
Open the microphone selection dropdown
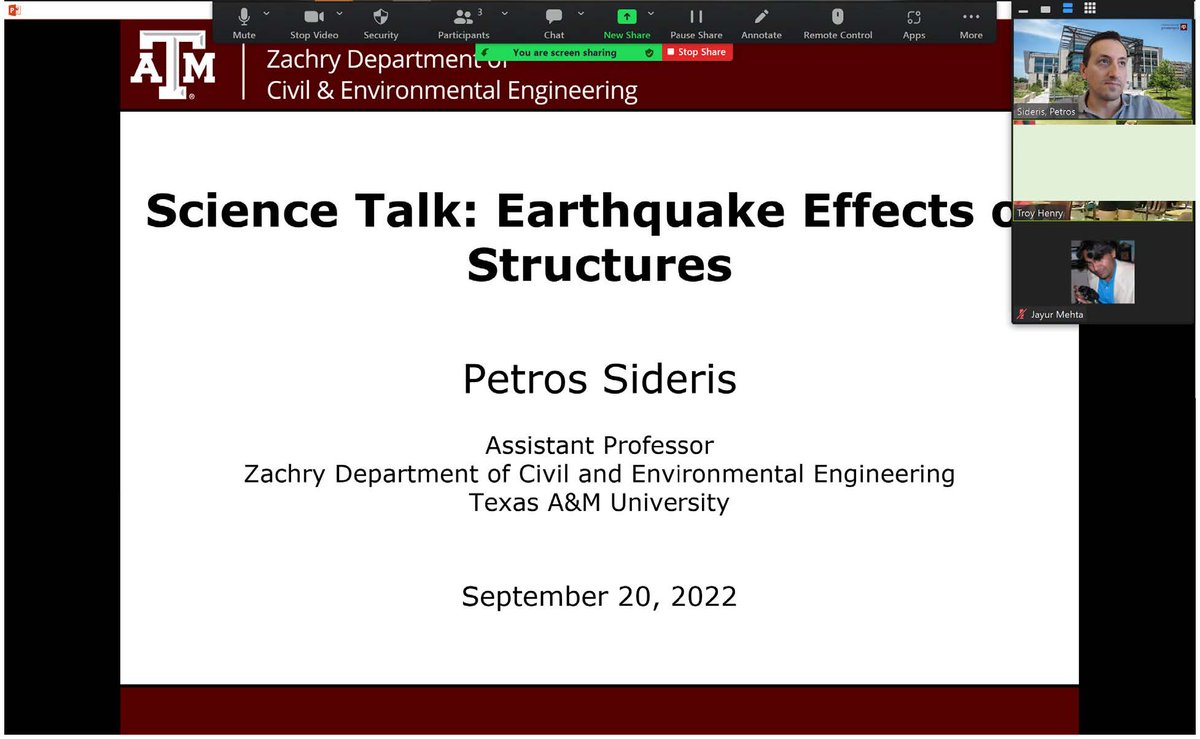click(266, 15)
